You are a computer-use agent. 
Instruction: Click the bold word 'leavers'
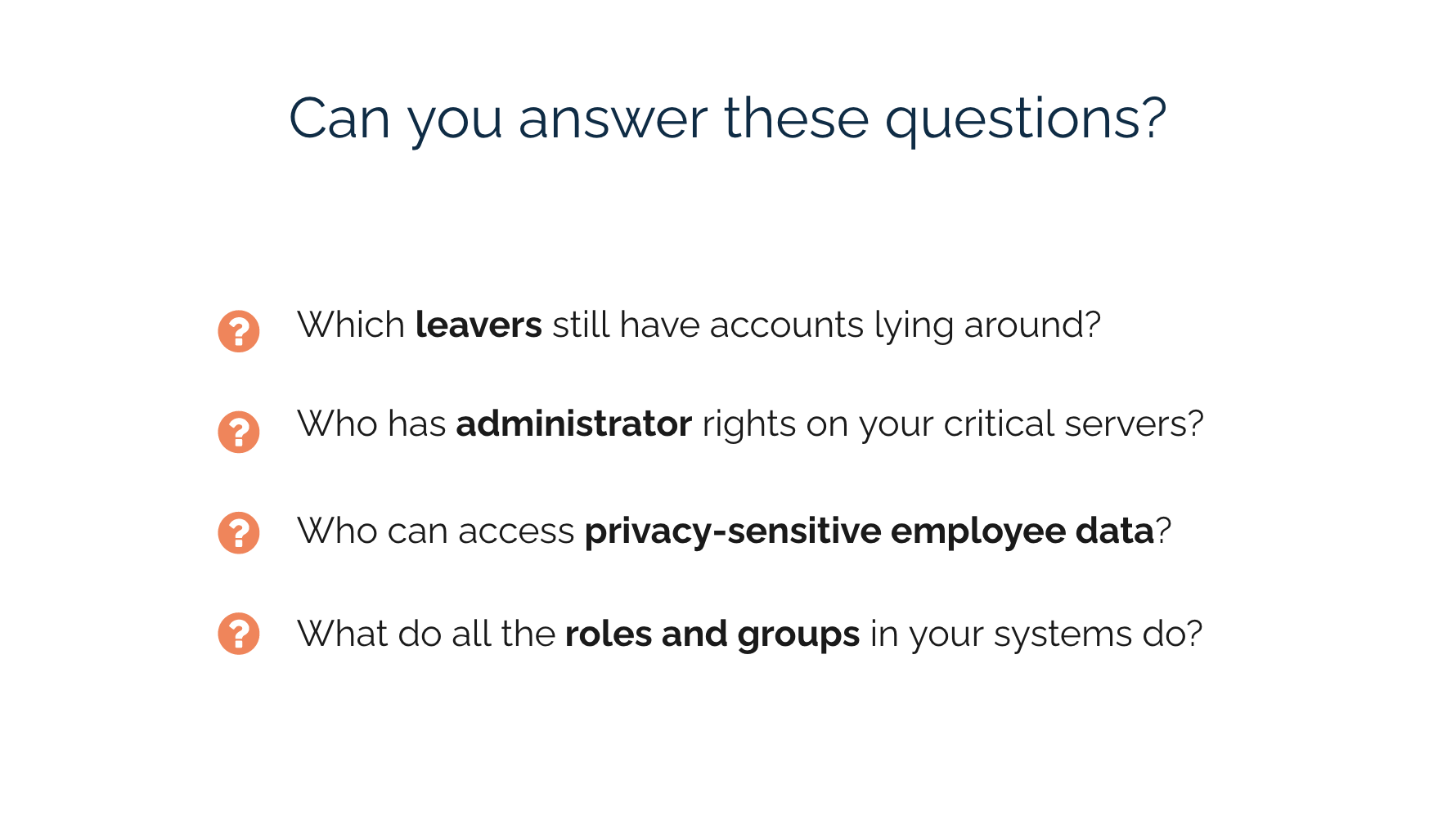479,325
